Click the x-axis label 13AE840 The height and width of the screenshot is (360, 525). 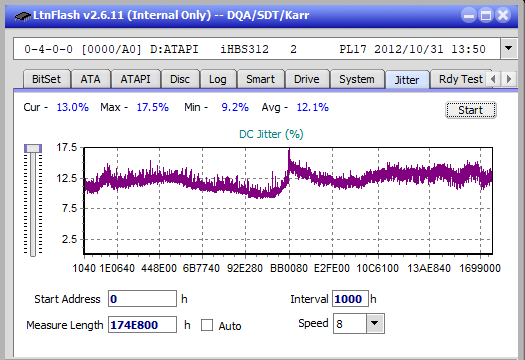click(x=429, y=268)
